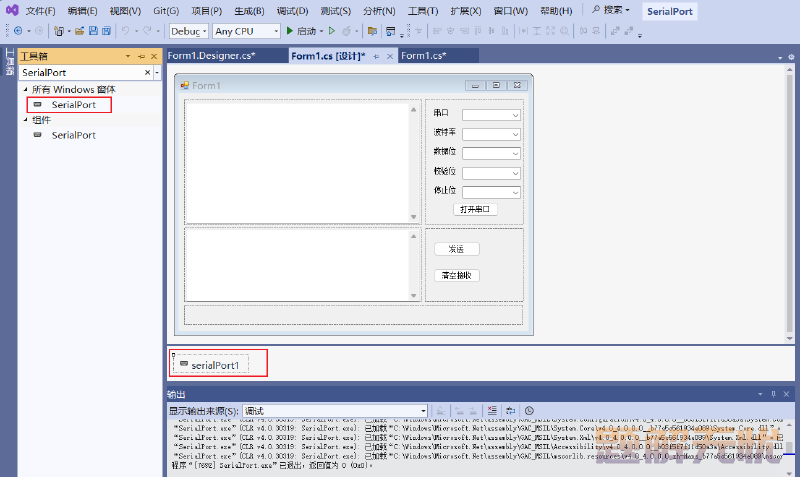This screenshot has height=477, width=800.
Task: Open the 停止位 combo box dropdown
Action: click(x=515, y=192)
